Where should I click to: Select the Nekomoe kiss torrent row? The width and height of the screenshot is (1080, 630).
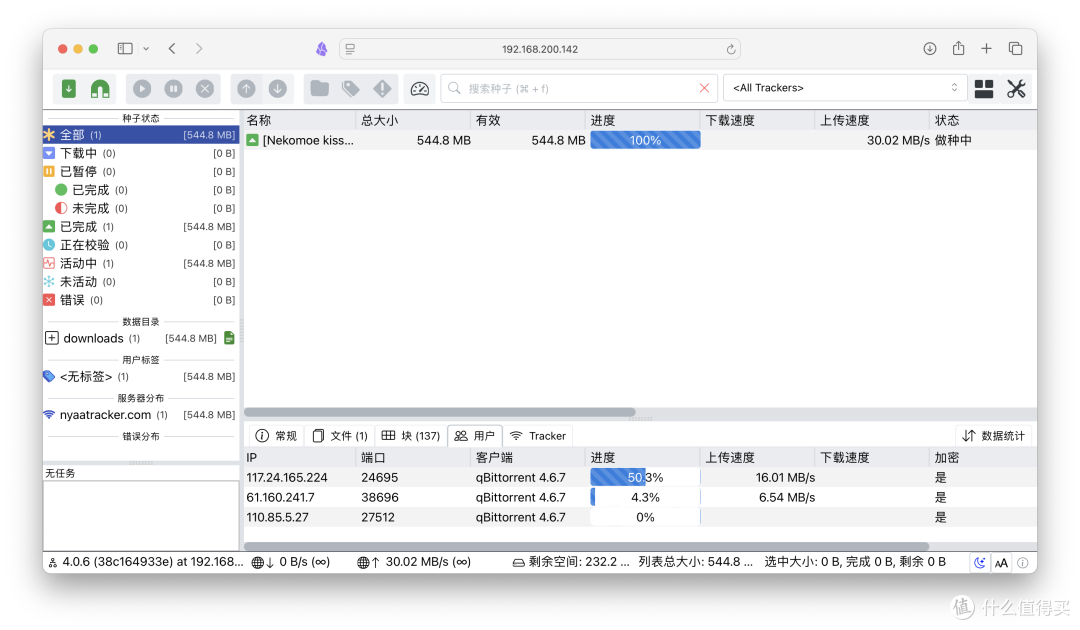640,140
